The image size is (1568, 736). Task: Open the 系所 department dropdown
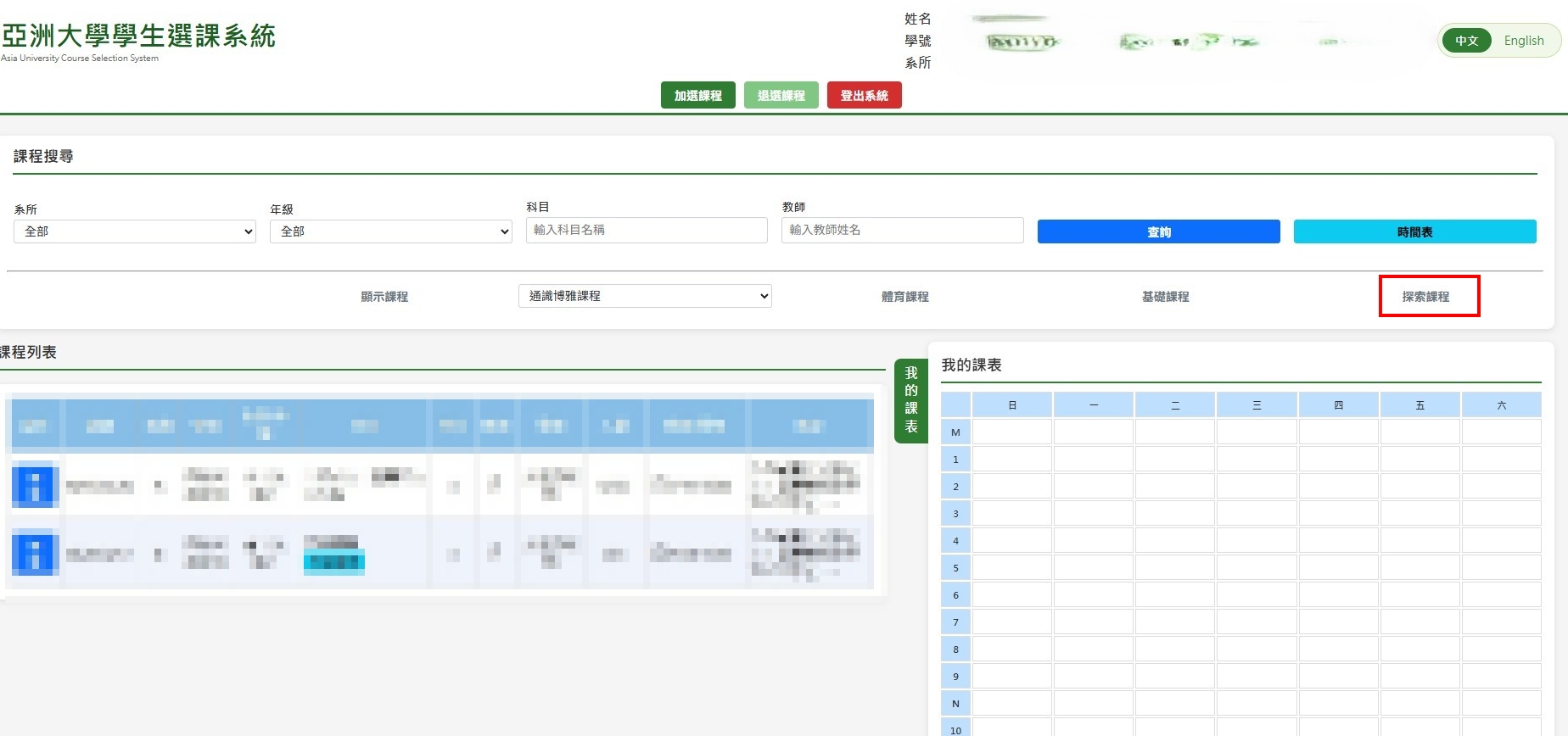[135, 231]
